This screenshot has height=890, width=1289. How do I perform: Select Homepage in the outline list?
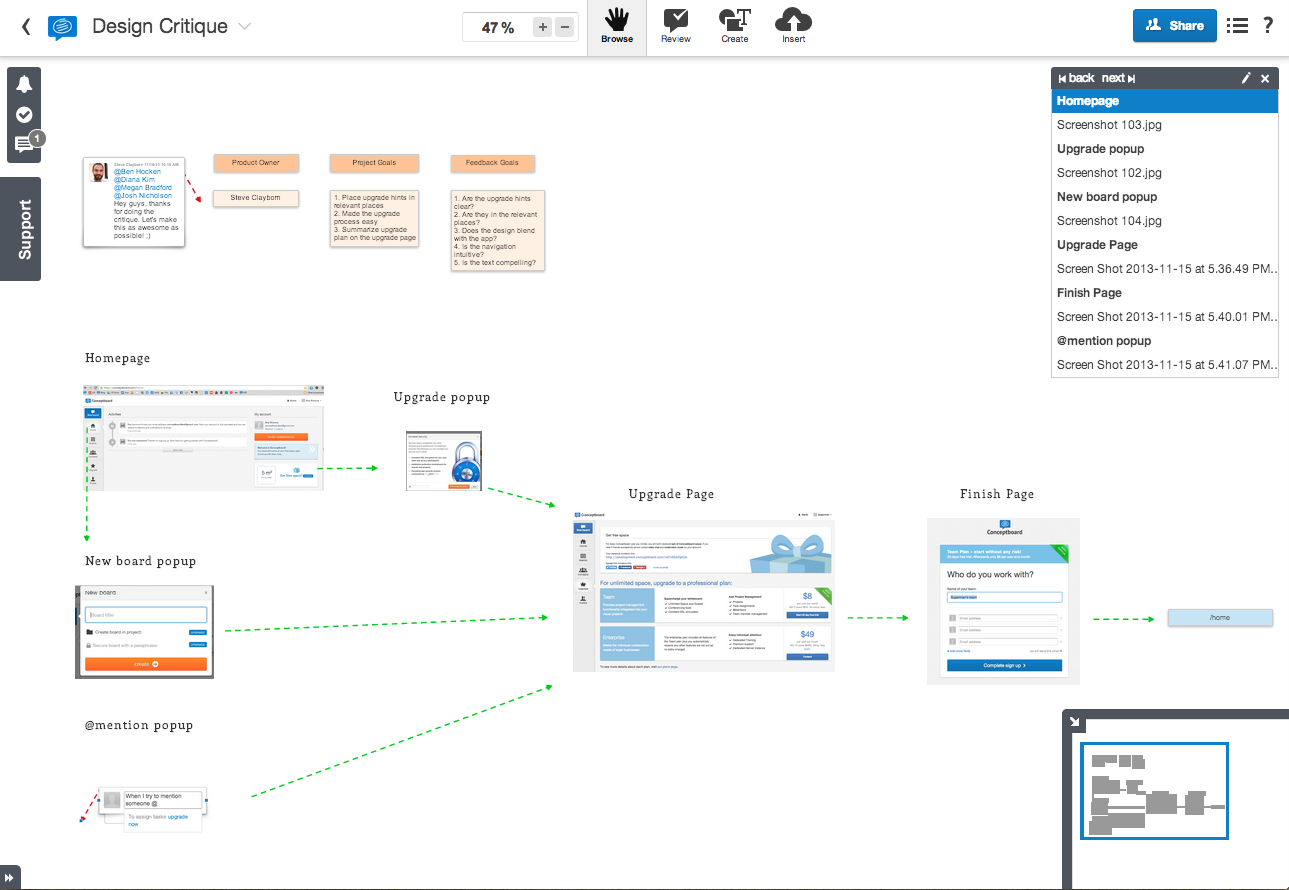1165,101
